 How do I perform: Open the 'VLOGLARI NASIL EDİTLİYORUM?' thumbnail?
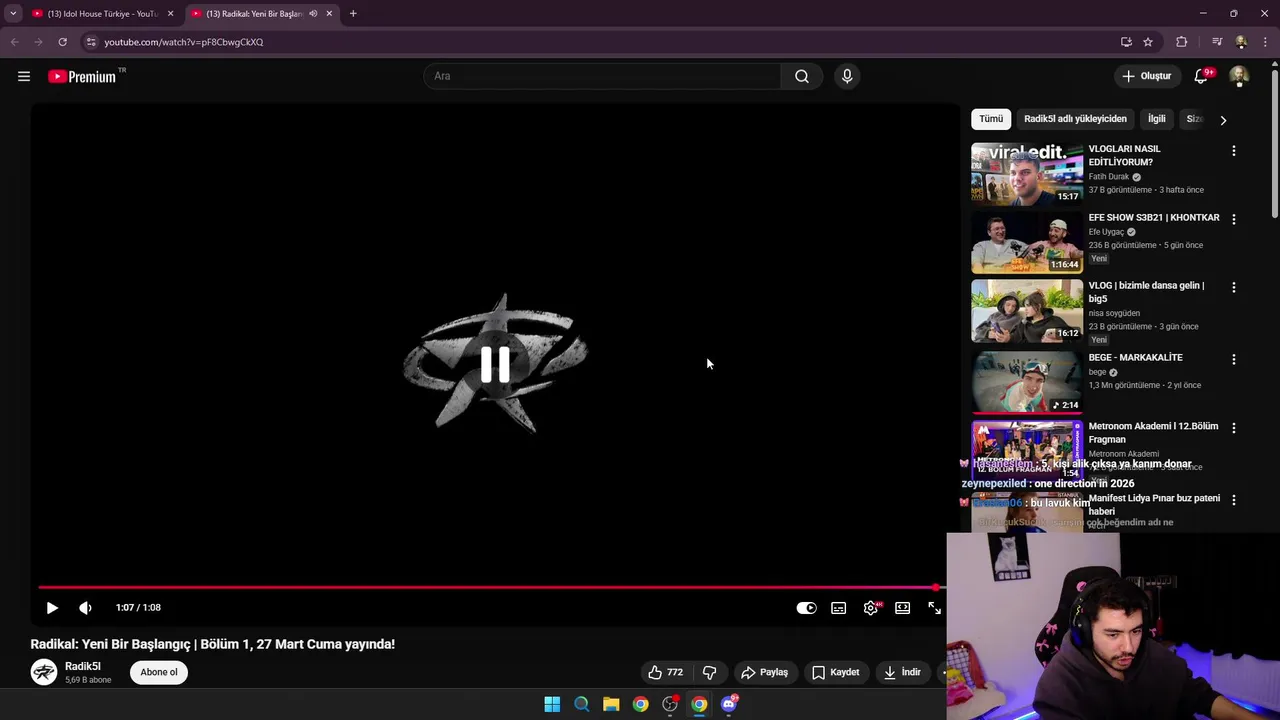tap(1027, 174)
